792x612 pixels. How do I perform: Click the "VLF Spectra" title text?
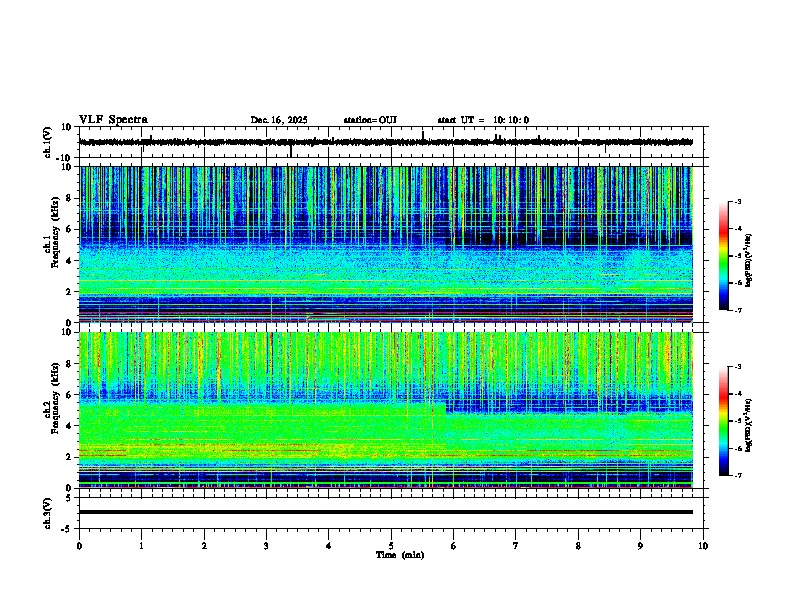click(x=113, y=120)
